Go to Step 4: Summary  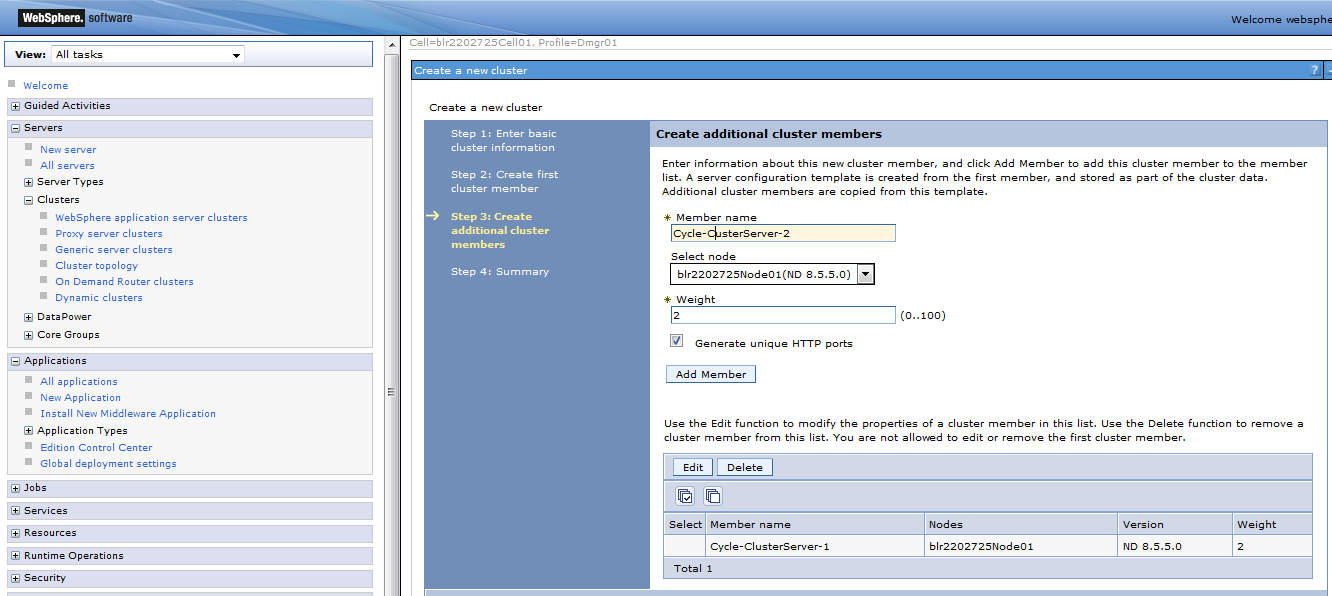pos(500,270)
